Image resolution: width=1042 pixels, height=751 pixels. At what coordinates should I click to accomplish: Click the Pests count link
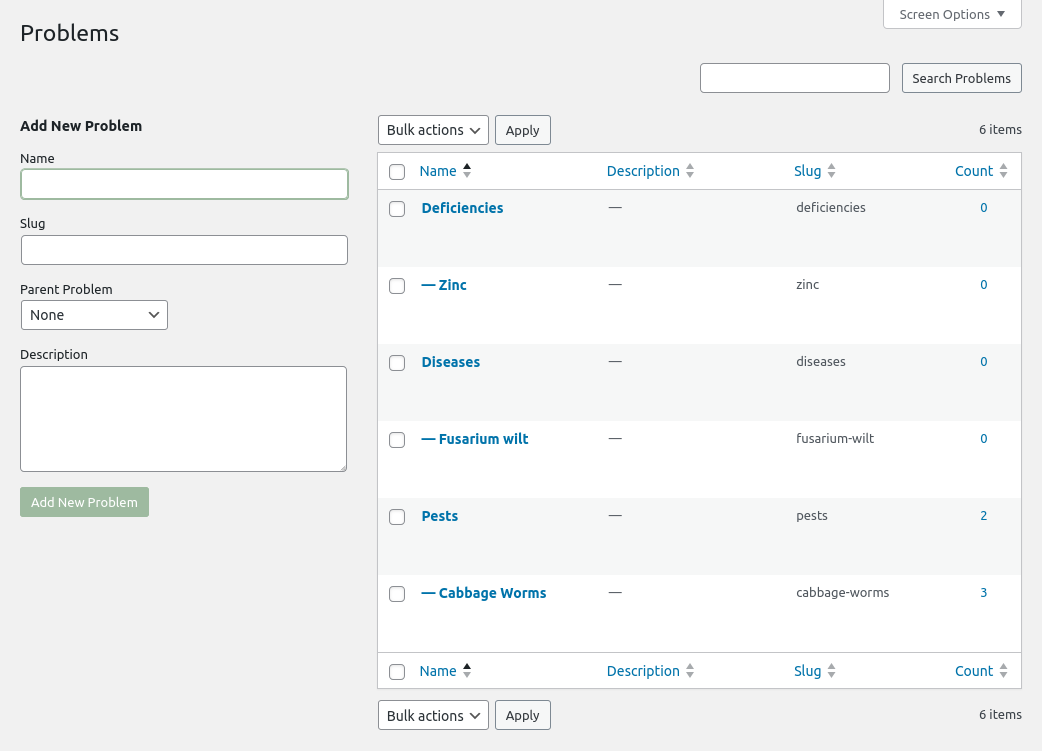(x=983, y=516)
